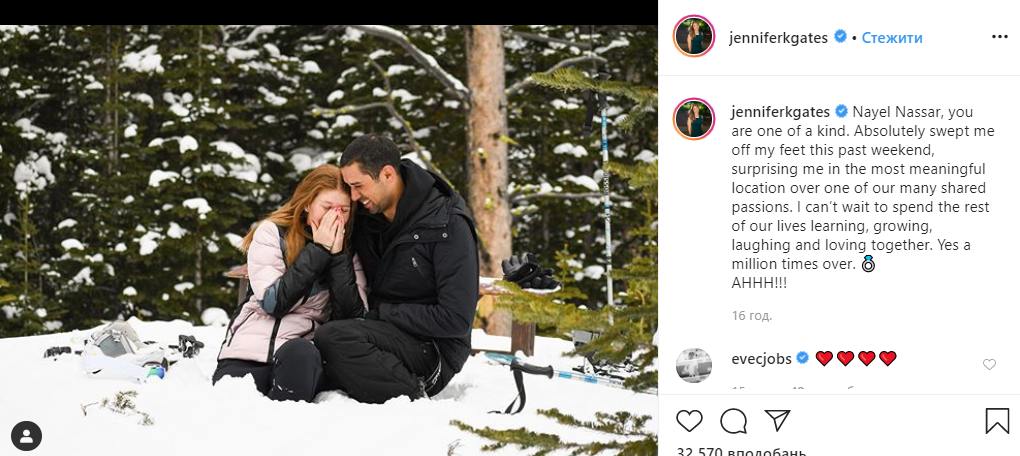Screen dimensions: 1020x456
Task: View the likes count "вподобань" list
Action: (x=741, y=452)
